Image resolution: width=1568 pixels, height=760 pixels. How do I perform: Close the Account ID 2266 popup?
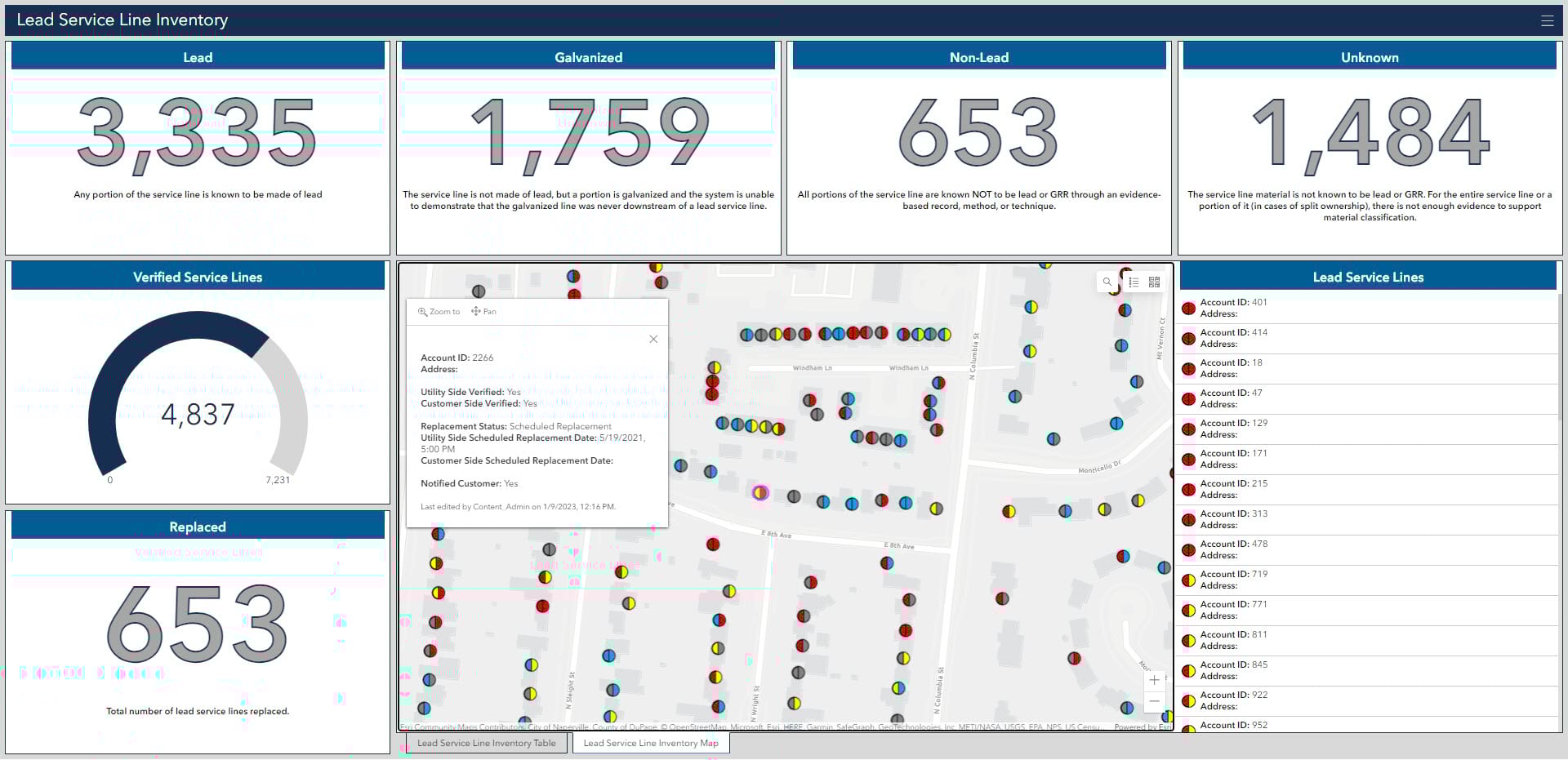[x=653, y=339]
